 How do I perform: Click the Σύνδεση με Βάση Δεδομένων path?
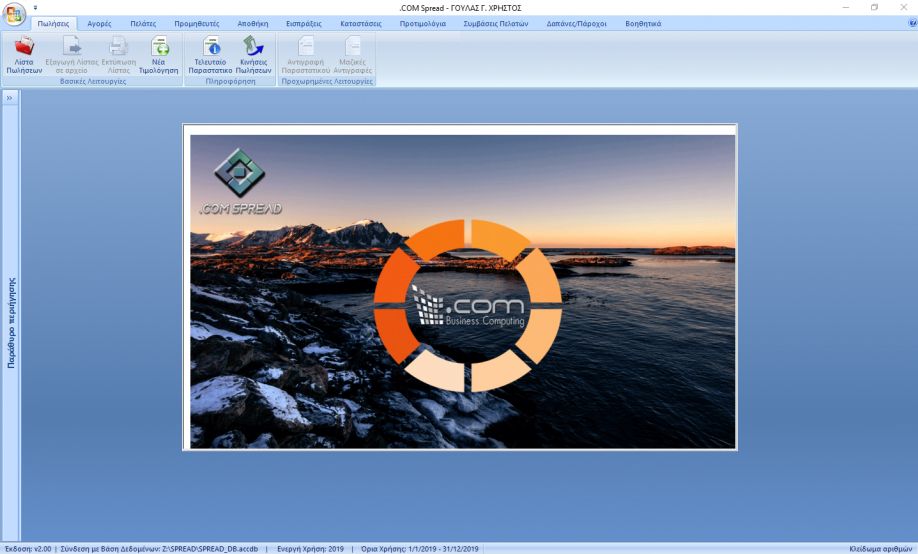(159, 549)
